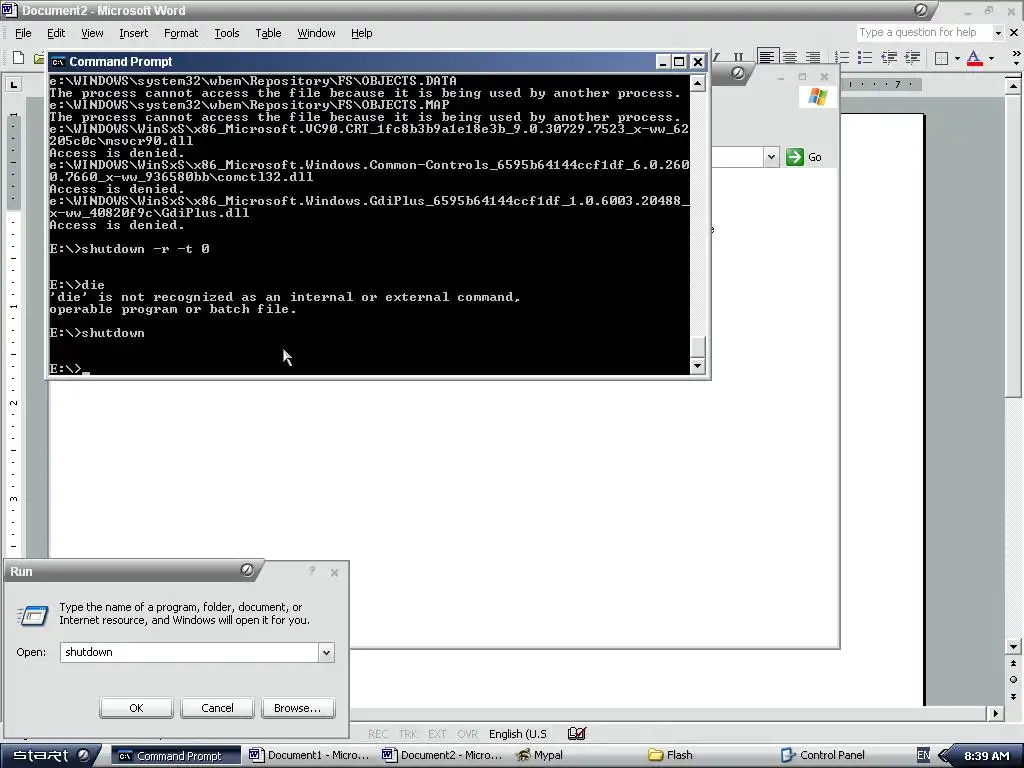Select Align Left in Word toolbar
Screen dimensions: 1024x768
(x=767, y=57)
